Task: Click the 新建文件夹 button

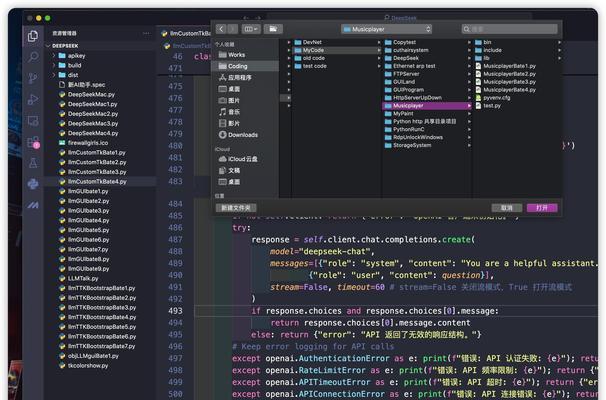Action: (x=236, y=208)
